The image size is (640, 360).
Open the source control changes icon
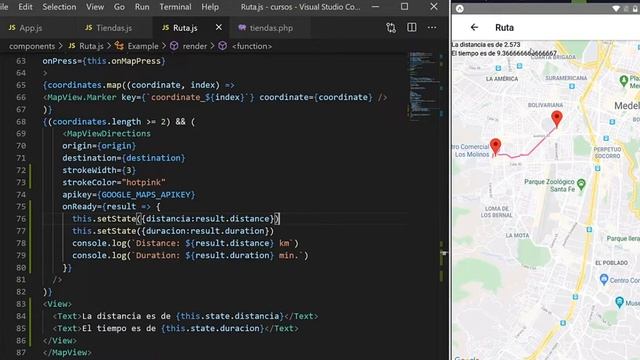coord(391,28)
